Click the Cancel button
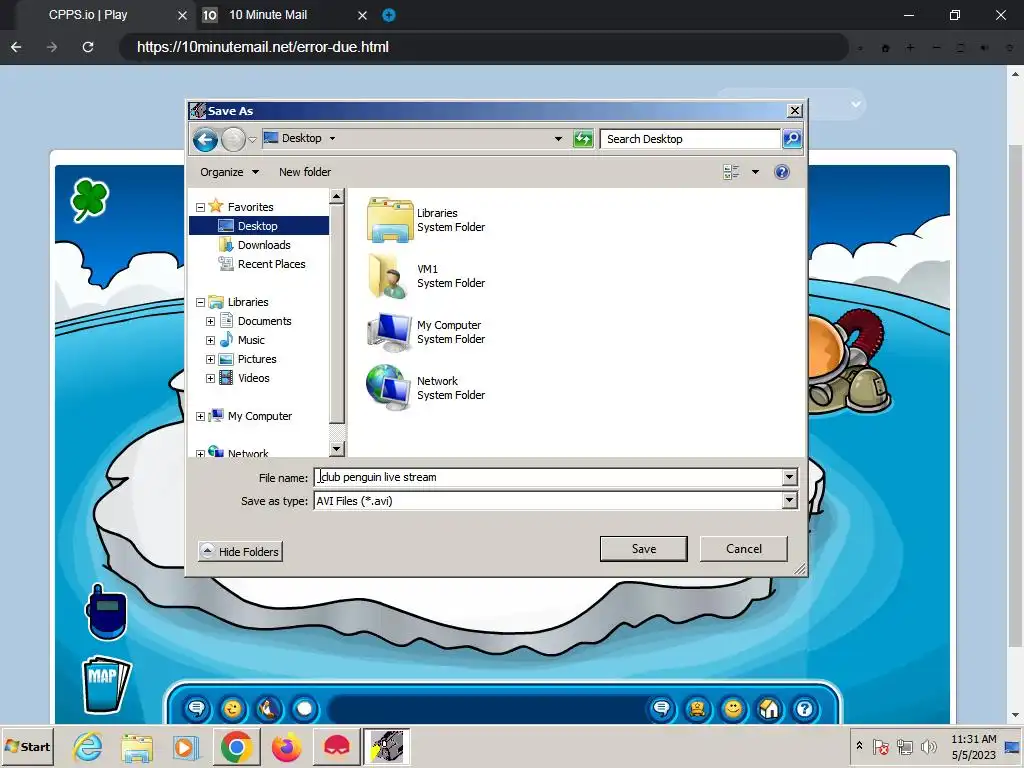 pyautogui.click(x=744, y=549)
